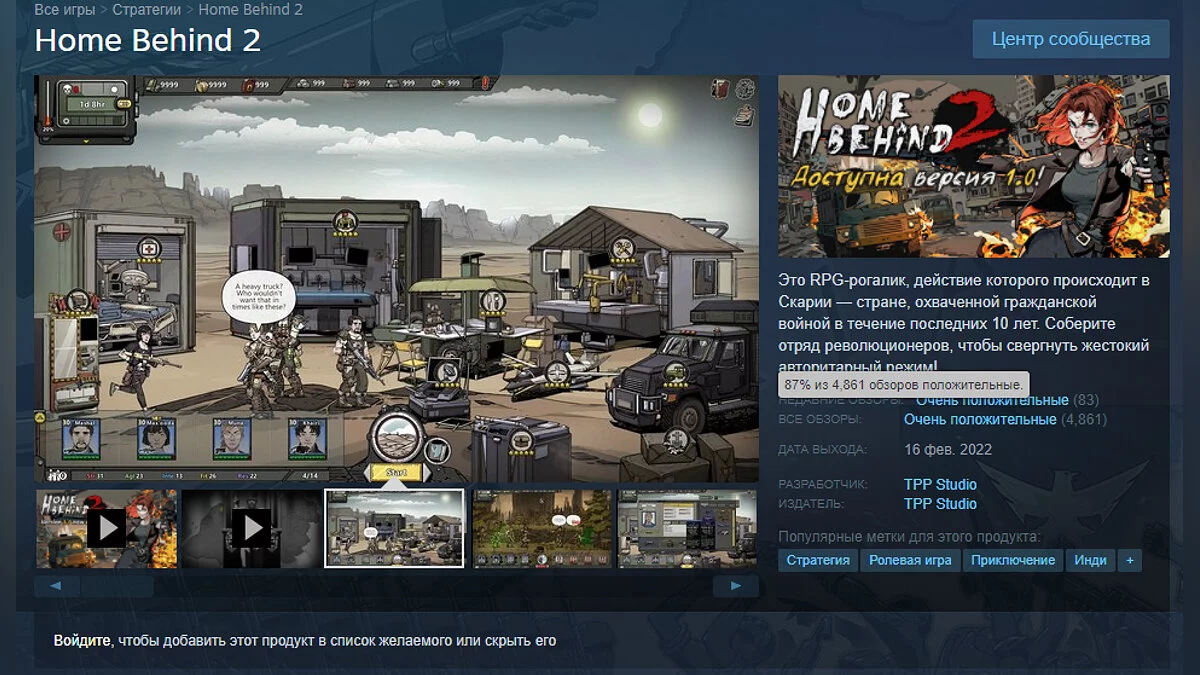Expand more tags with plus button
The height and width of the screenshot is (675, 1200).
click(1130, 560)
